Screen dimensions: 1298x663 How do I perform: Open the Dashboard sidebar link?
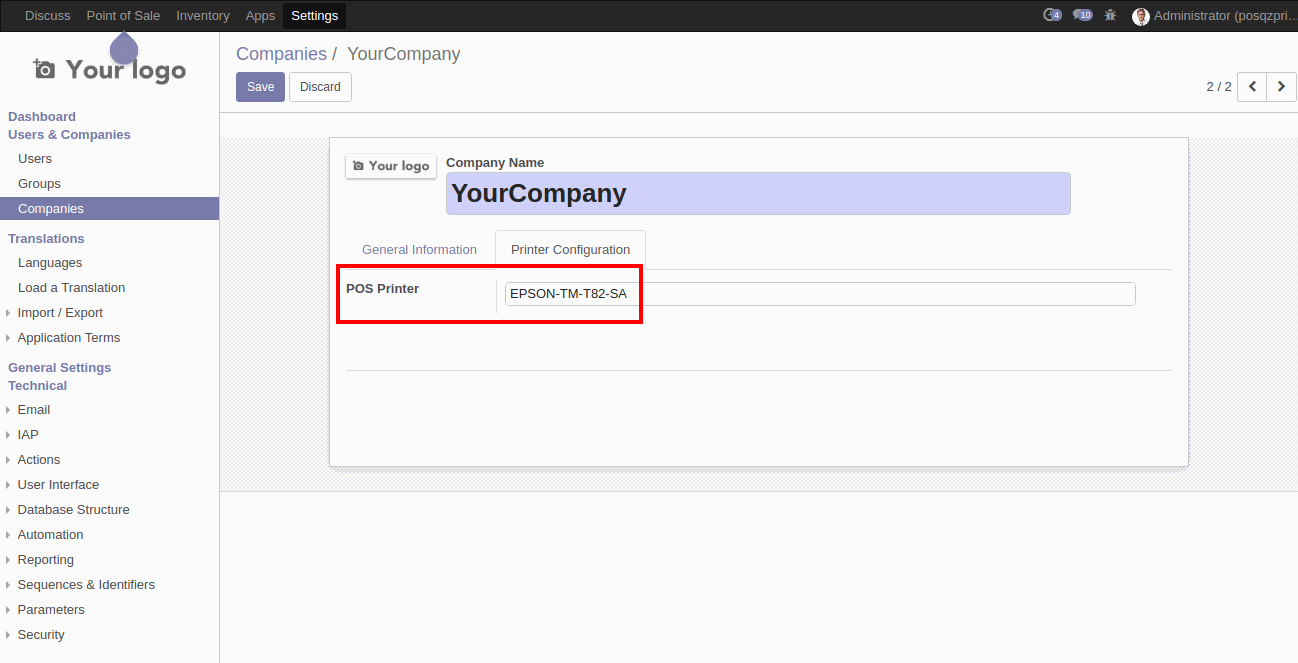click(42, 117)
